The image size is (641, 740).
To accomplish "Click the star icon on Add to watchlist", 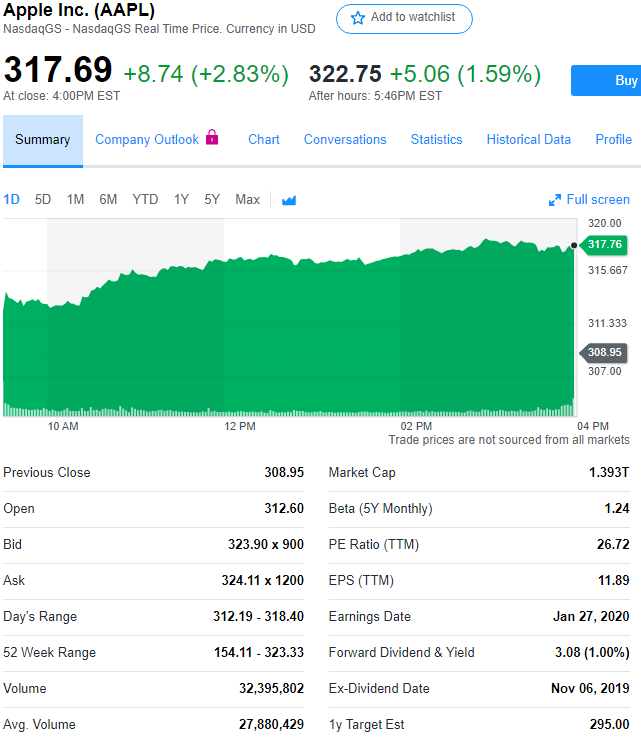I will [x=358, y=18].
